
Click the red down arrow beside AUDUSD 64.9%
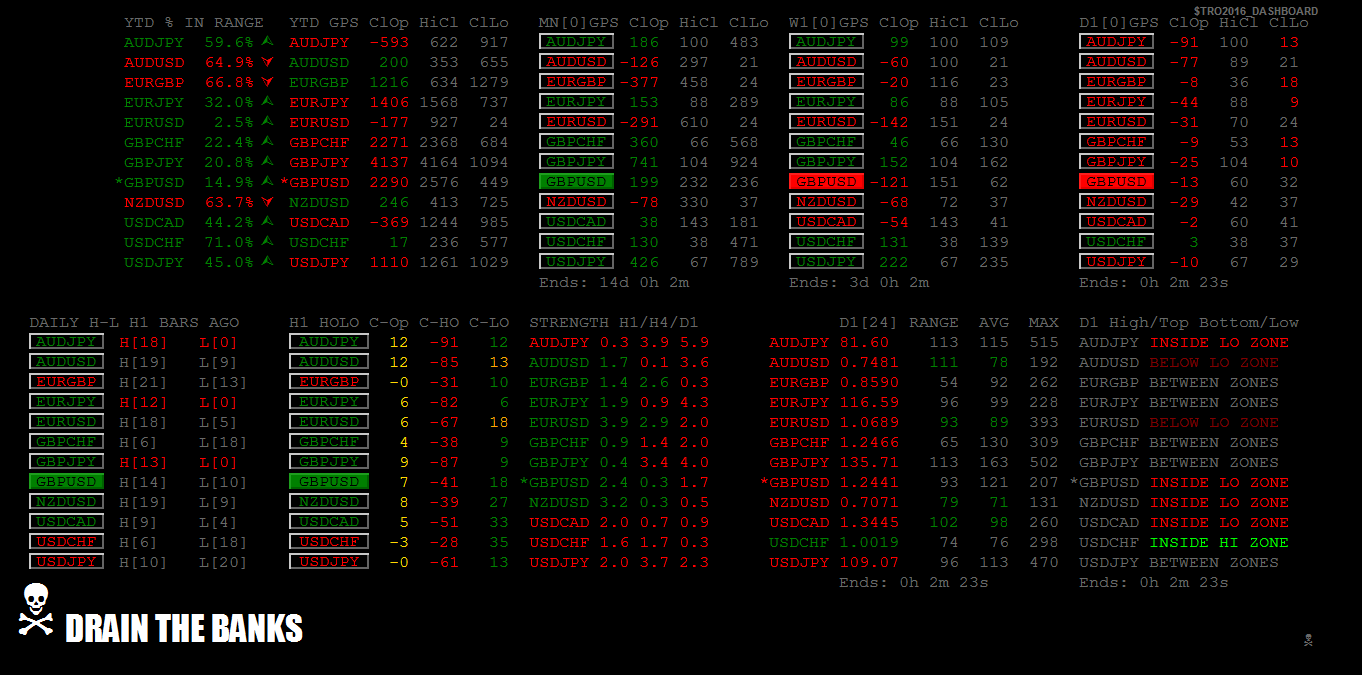pyautogui.click(x=267, y=62)
